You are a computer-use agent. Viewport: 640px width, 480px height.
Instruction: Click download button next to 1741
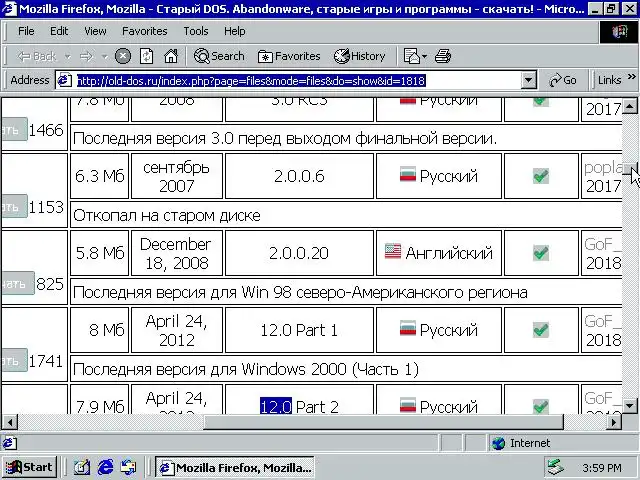coord(14,360)
